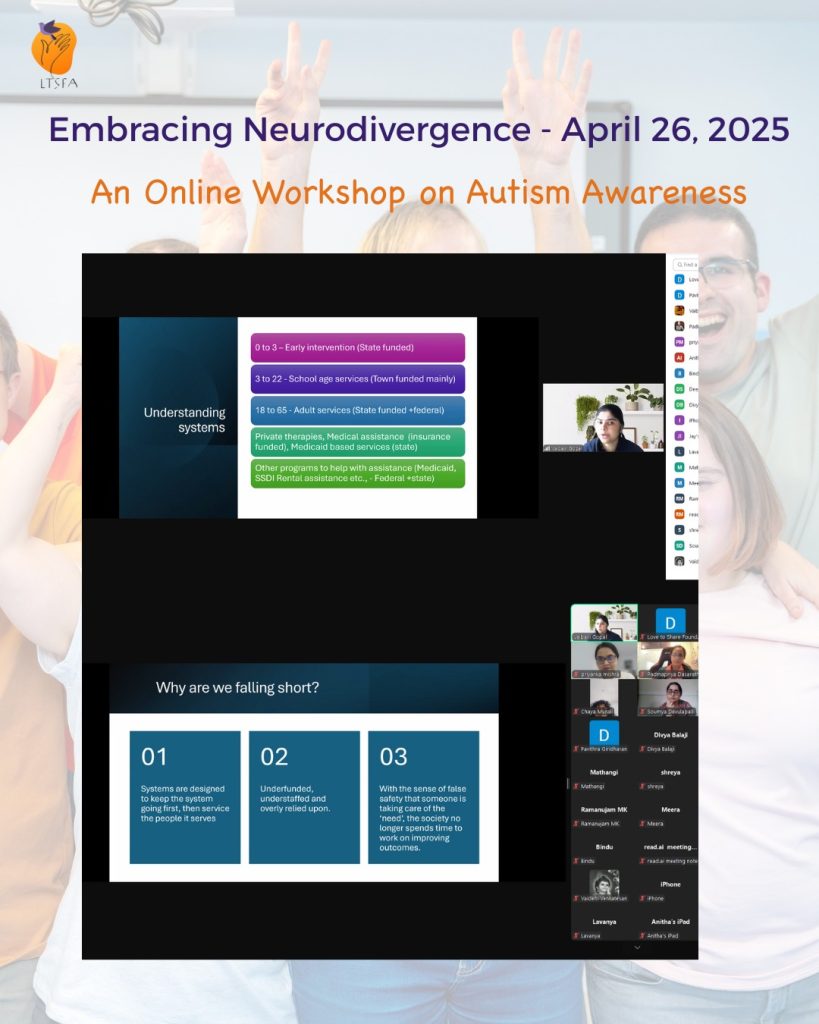Open the highlighted active speaker gallery tile

(604, 622)
